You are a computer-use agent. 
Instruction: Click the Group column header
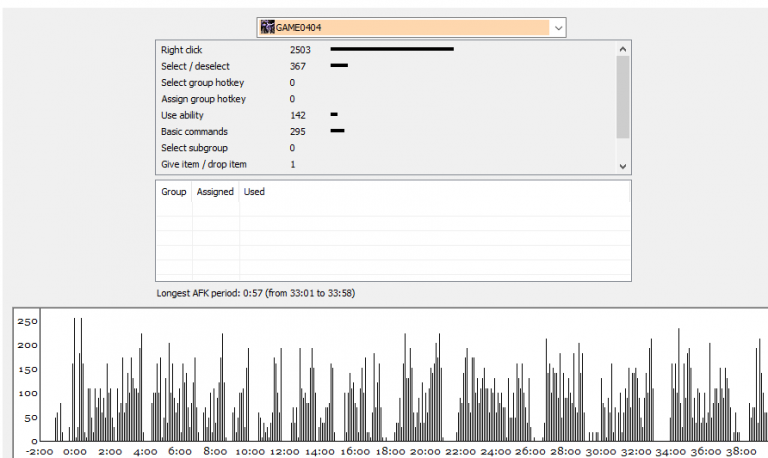point(174,192)
